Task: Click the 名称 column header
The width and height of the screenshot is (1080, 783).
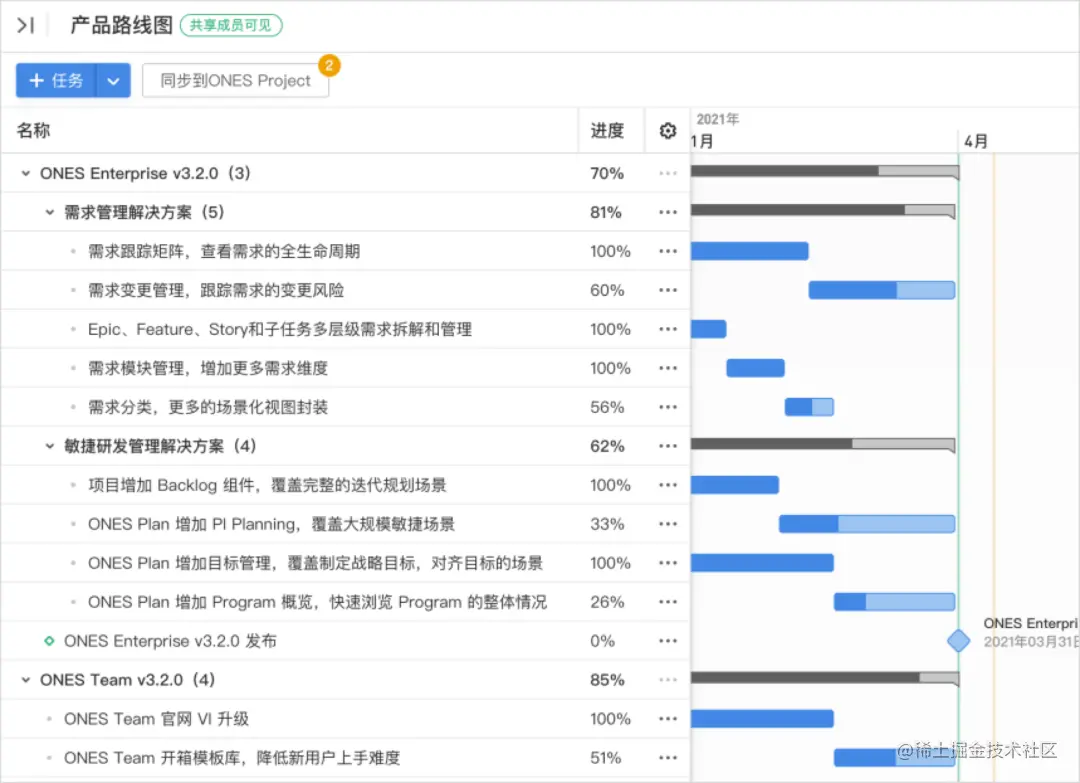Action: click(x=34, y=131)
